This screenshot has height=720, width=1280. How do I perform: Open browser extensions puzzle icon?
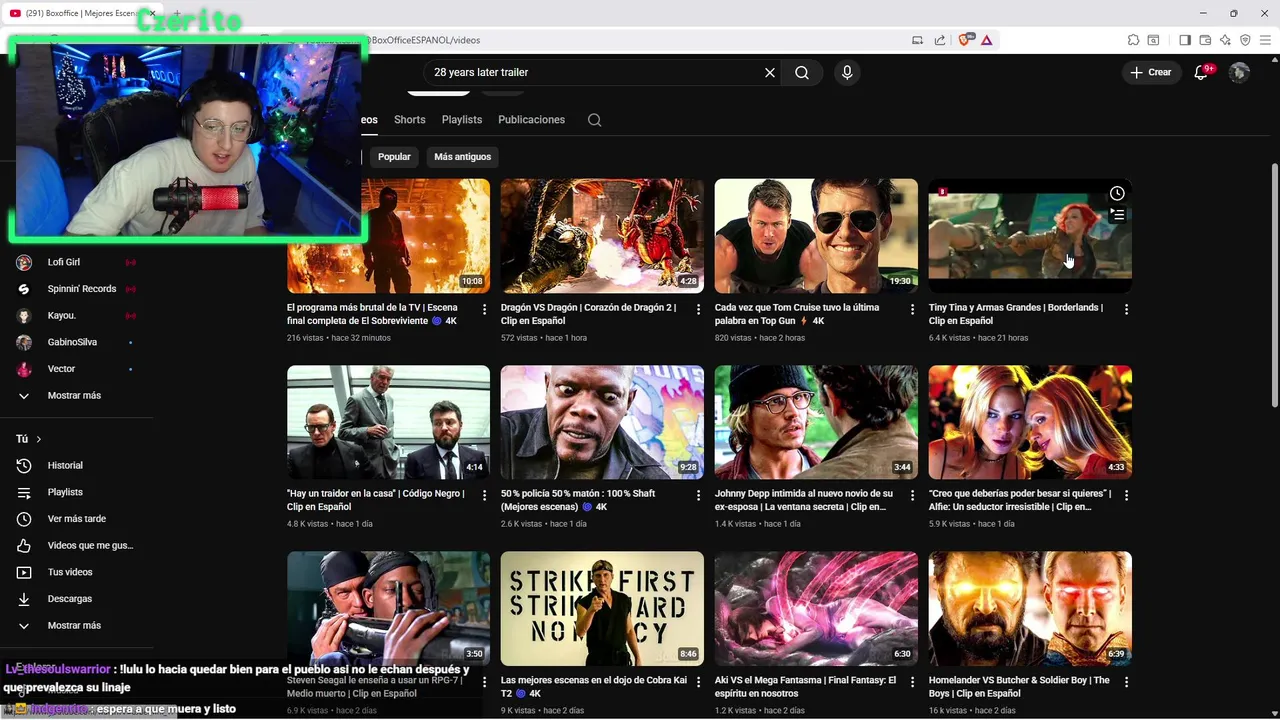tap(1133, 40)
